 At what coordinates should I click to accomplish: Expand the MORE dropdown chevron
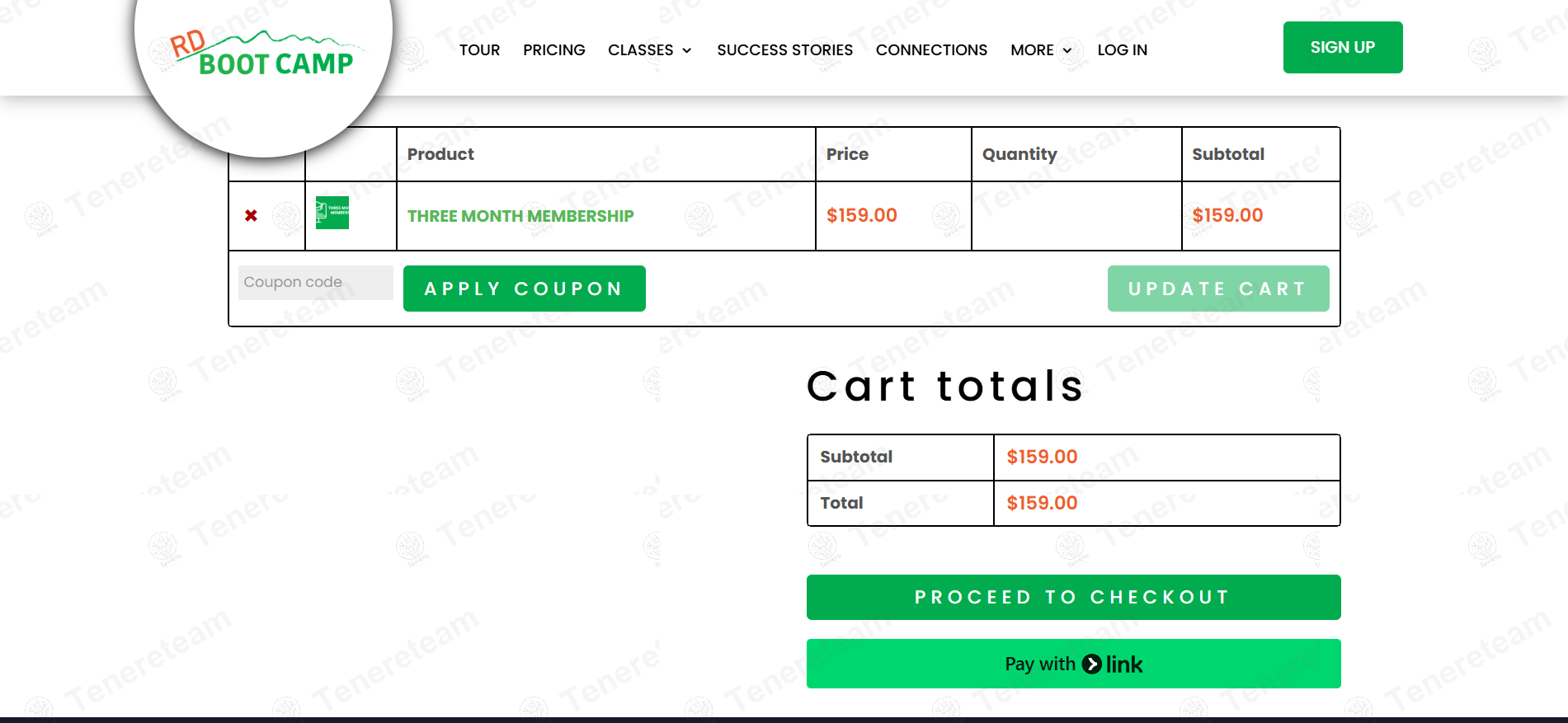point(1067,51)
